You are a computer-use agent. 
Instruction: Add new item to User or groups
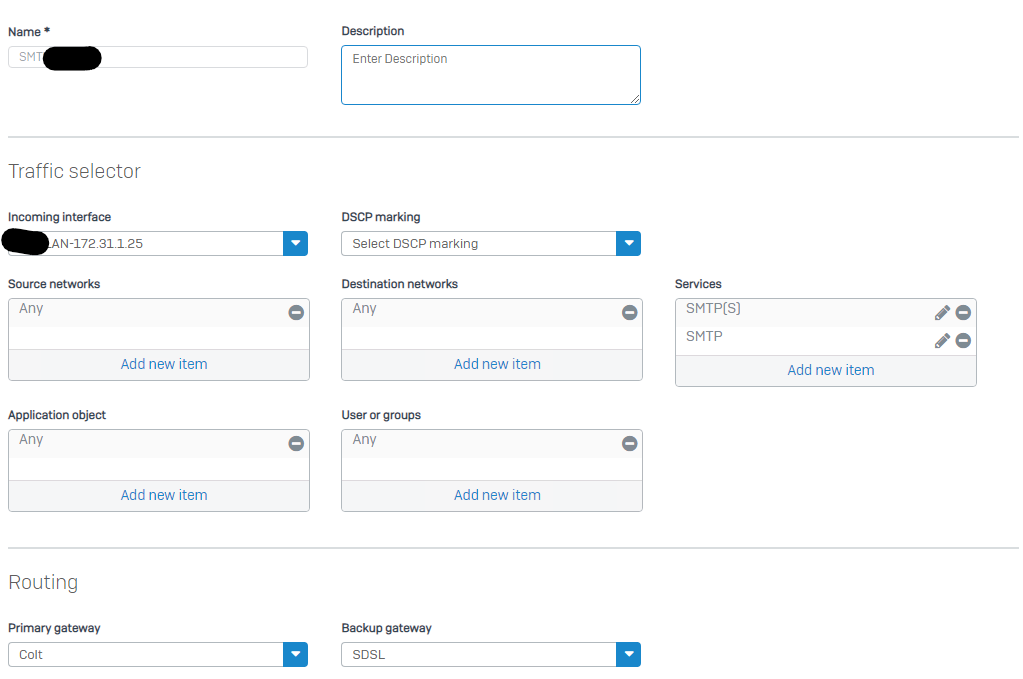coord(497,495)
